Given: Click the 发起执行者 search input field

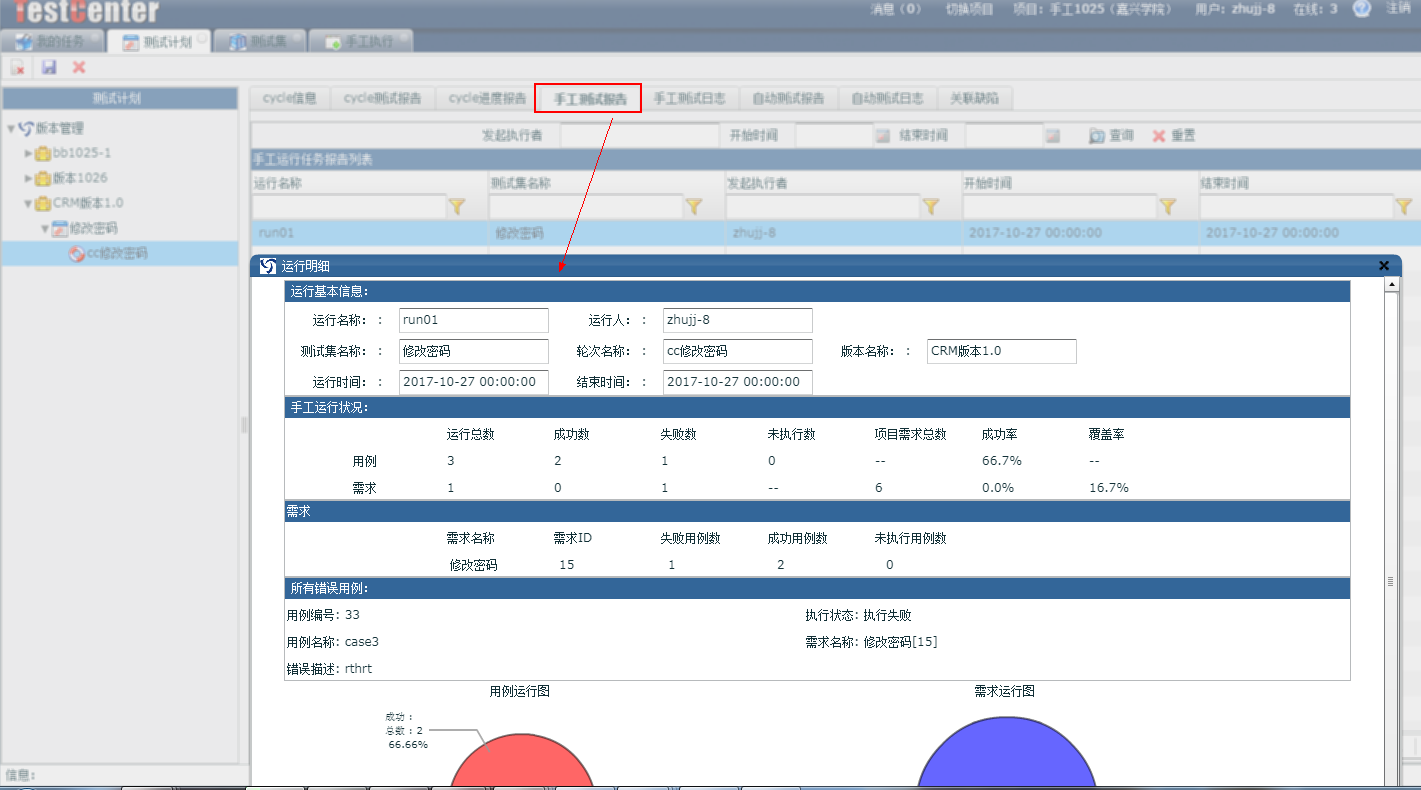Looking at the screenshot, I should point(625,136).
